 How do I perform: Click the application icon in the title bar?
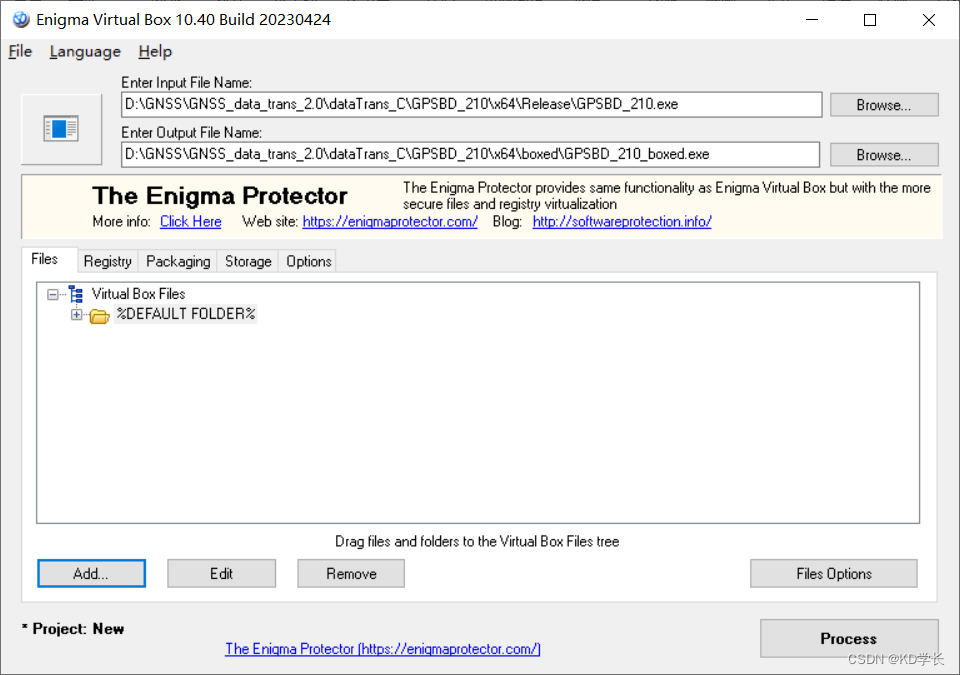tap(21, 19)
